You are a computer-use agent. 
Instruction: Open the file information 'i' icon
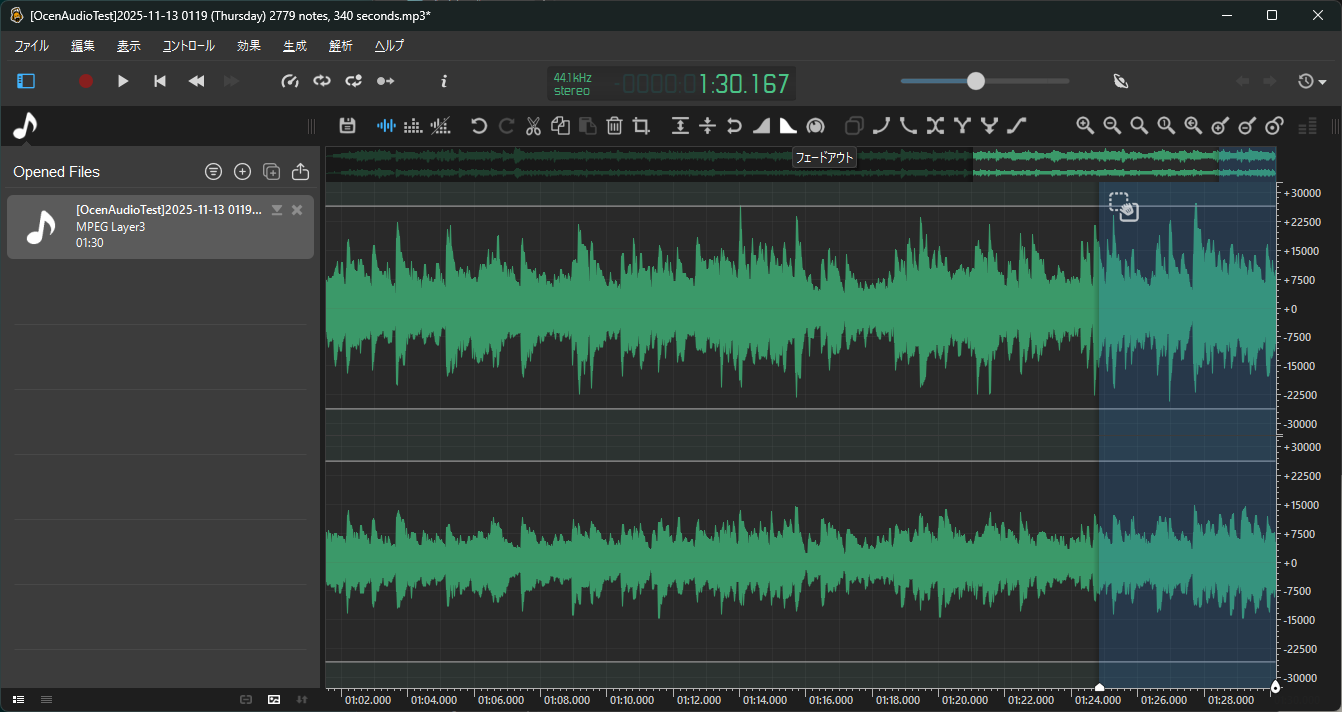(444, 81)
